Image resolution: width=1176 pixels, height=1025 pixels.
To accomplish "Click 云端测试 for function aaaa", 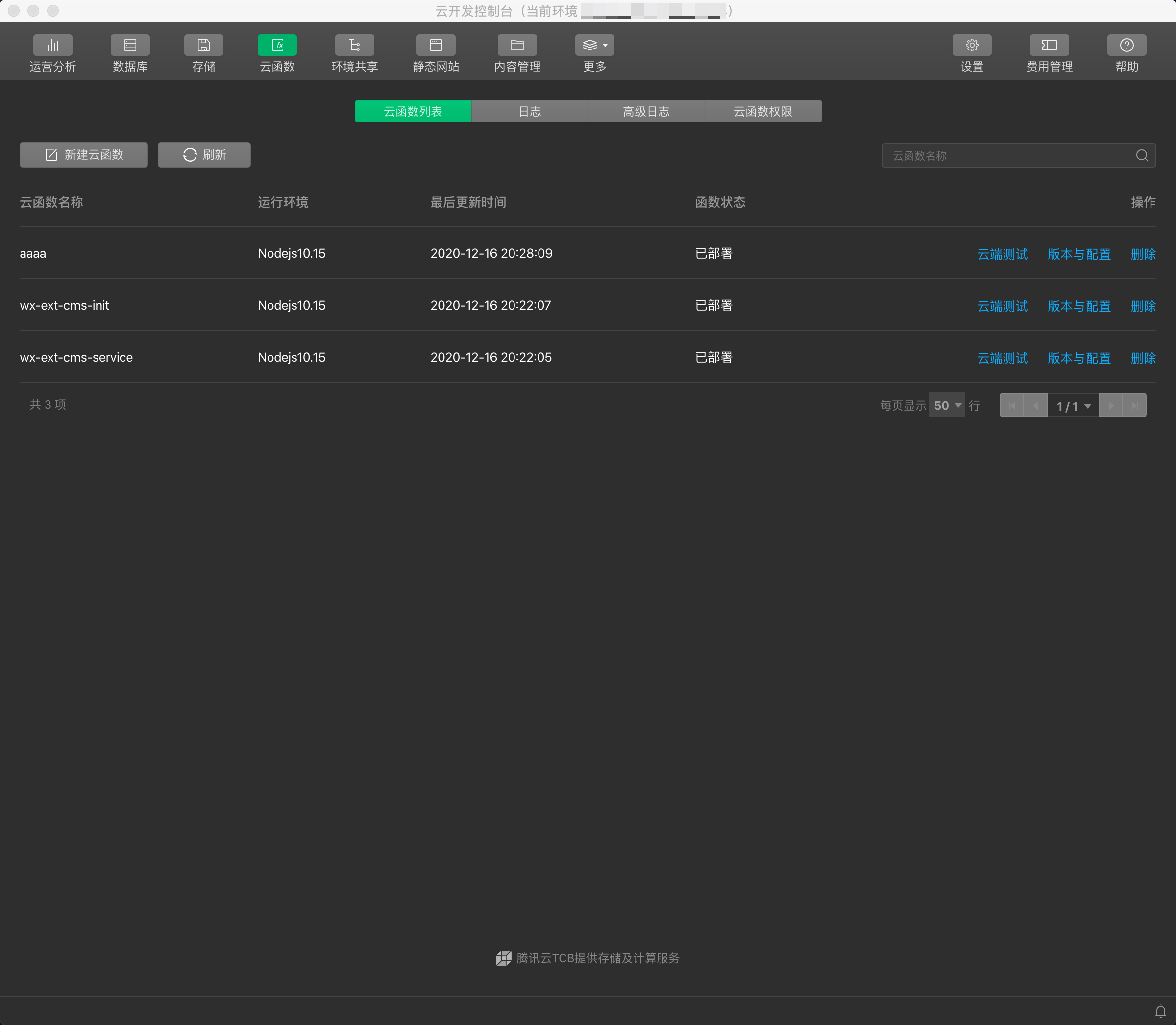I will (x=1002, y=254).
